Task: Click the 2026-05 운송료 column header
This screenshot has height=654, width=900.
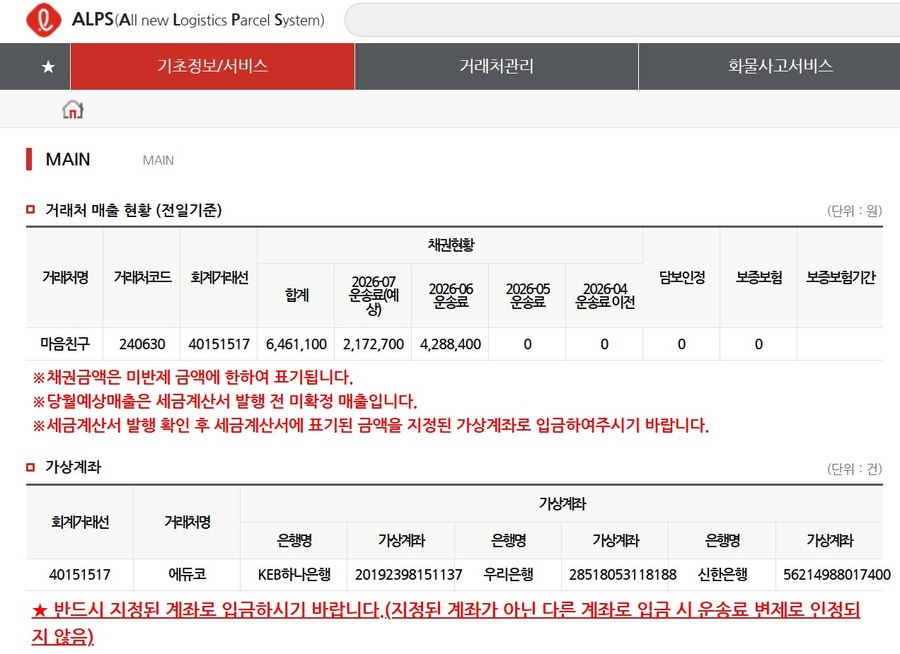Action: pyautogui.click(x=527, y=295)
